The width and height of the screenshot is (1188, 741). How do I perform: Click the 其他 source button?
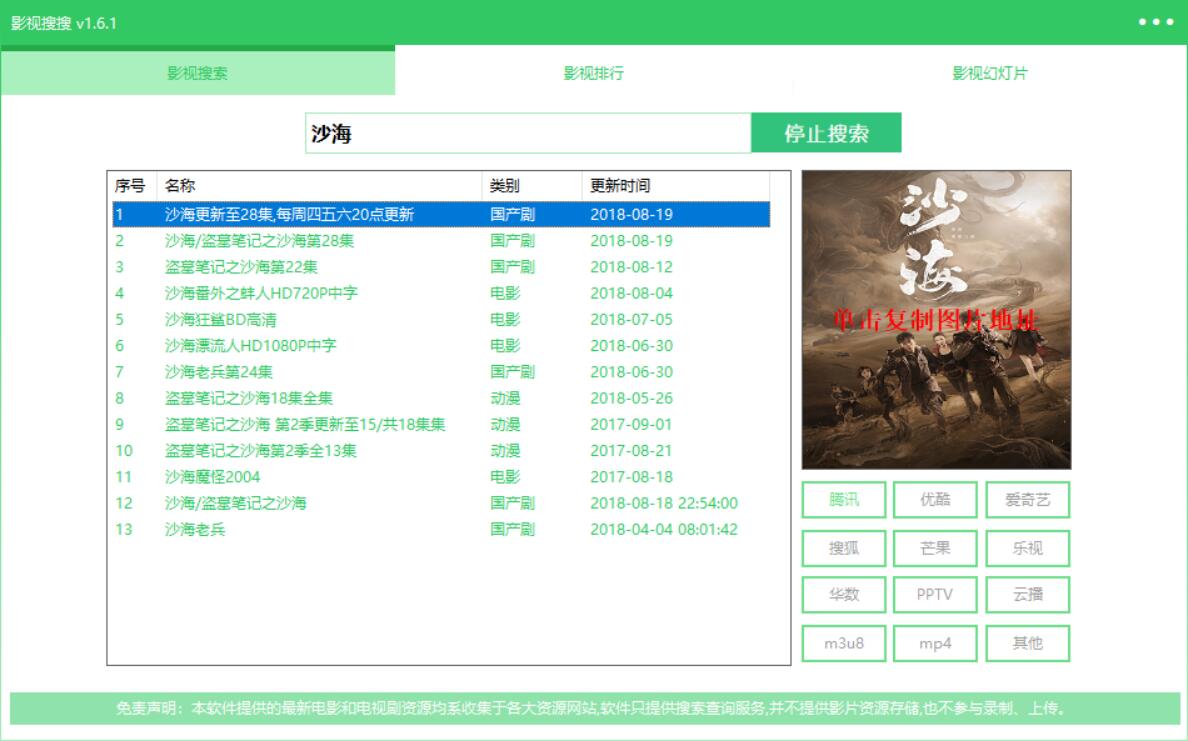tap(1027, 643)
